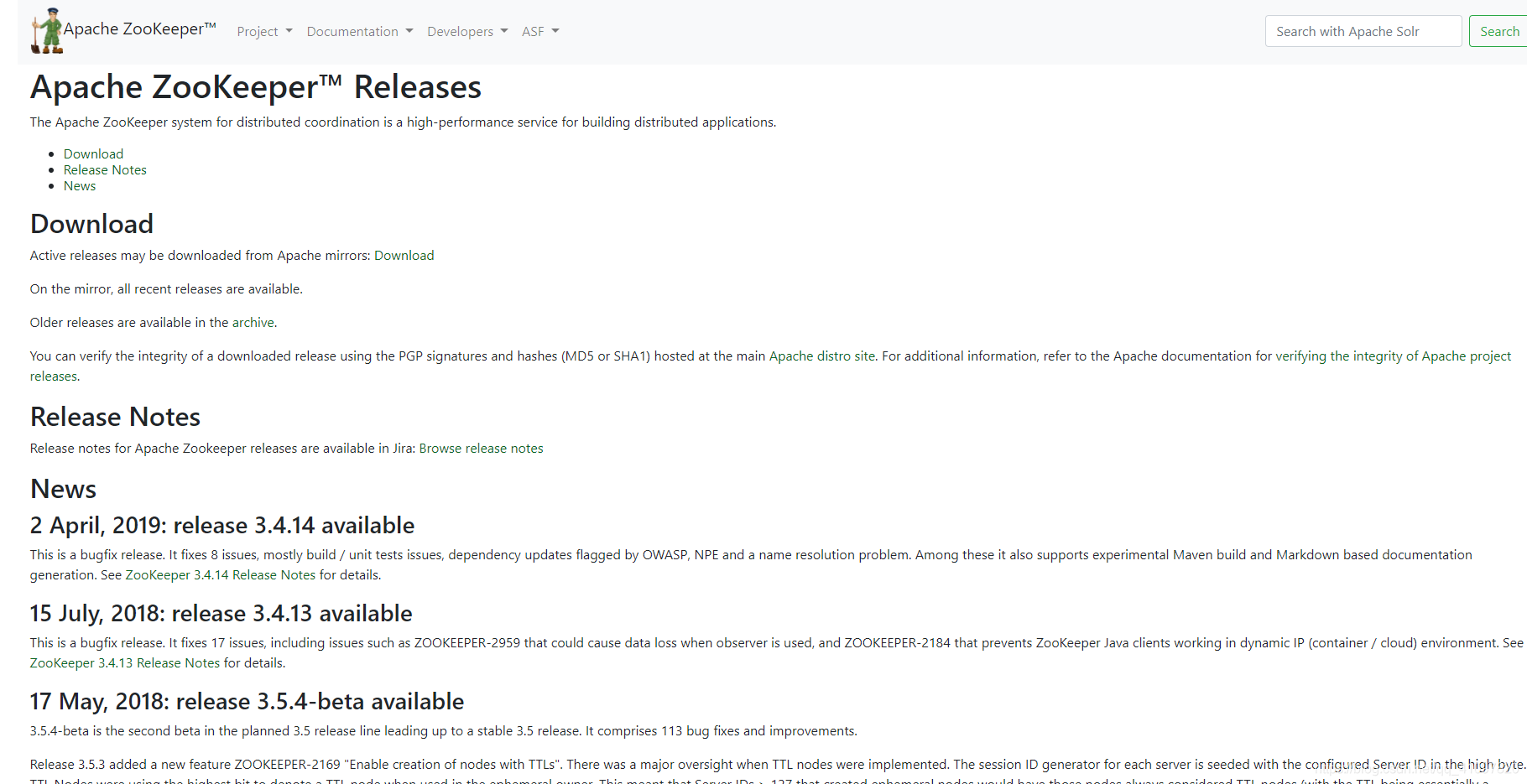Open ZooKeeper 3.4.14 Release Notes link
Image resolution: width=1527 pixels, height=784 pixels.
pos(221,574)
